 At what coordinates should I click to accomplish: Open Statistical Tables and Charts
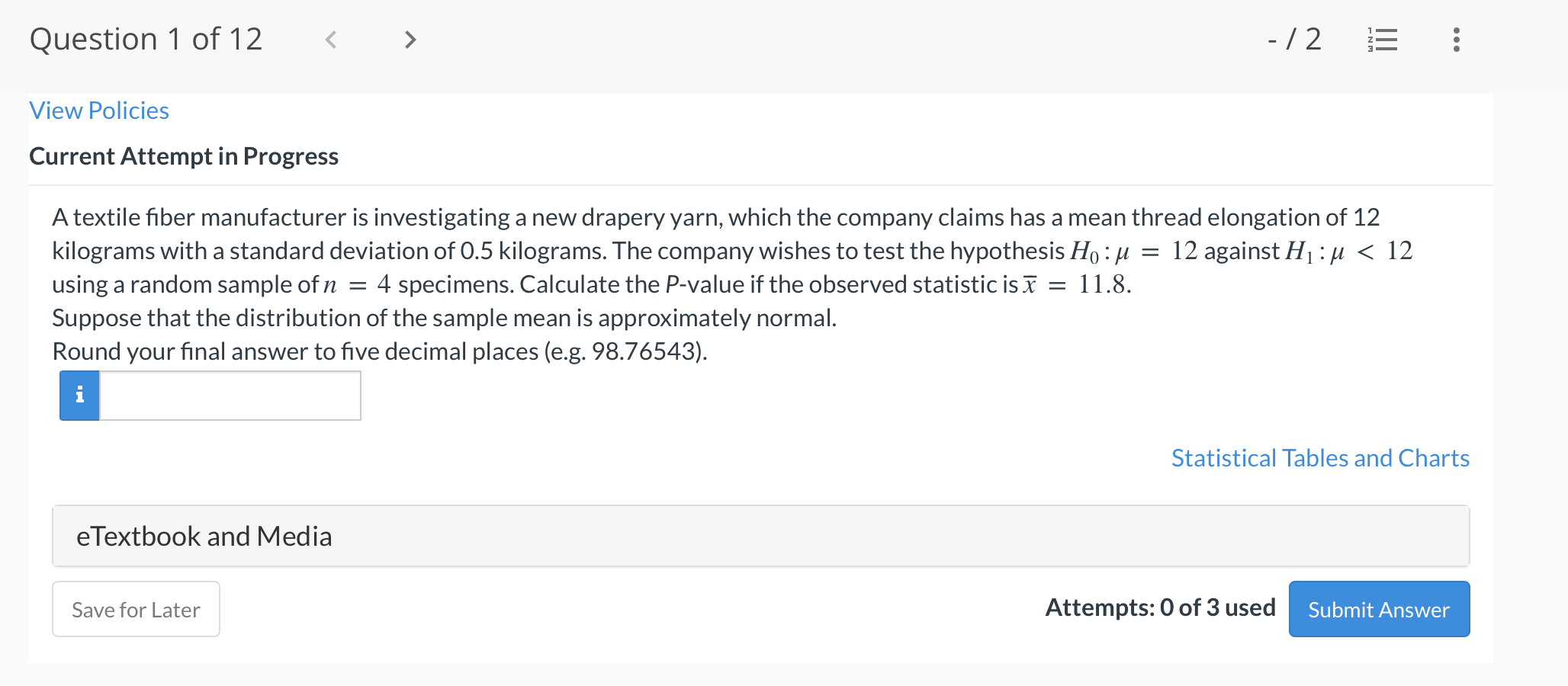pos(1319,457)
